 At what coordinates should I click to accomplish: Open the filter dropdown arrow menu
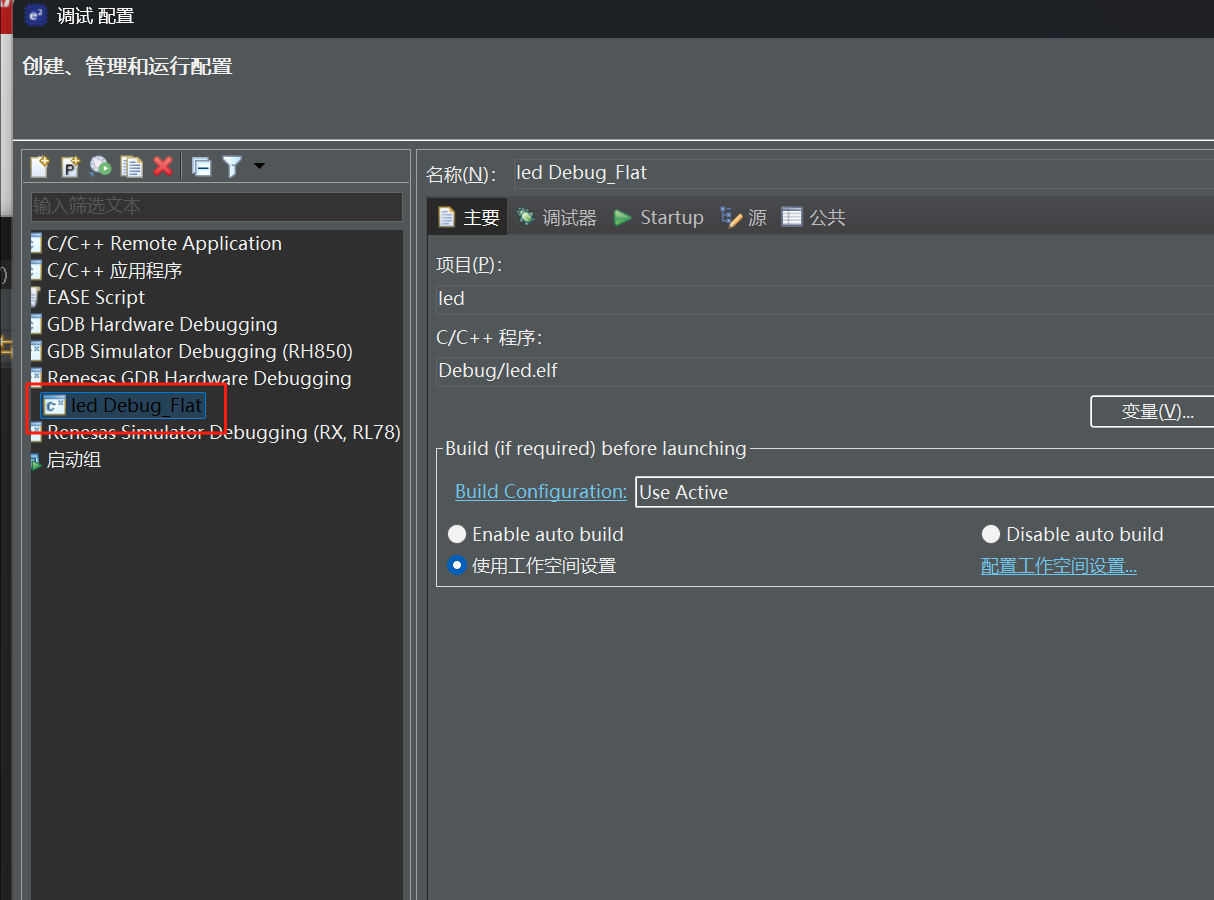[x=259, y=166]
